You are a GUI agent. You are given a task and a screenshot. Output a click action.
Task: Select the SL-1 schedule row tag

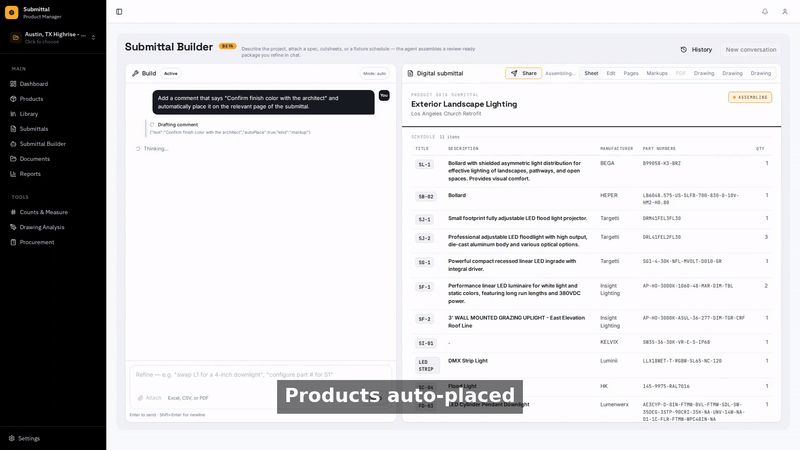pyautogui.click(x=424, y=165)
